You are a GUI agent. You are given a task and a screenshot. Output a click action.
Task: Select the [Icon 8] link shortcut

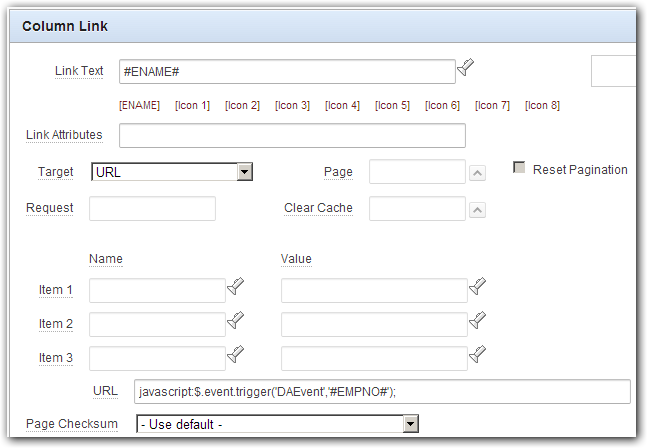pos(542,106)
